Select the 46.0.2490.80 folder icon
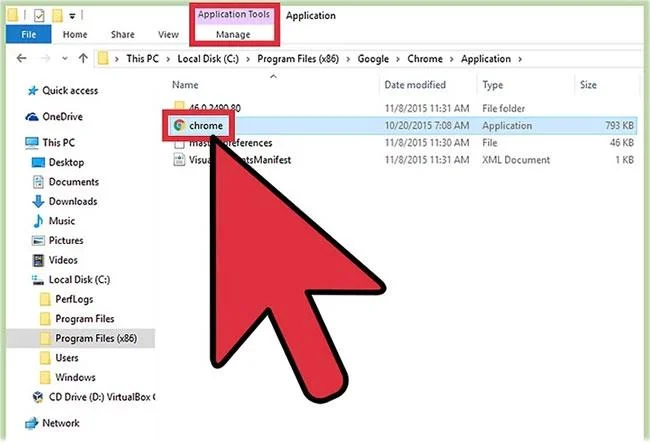Screen dimensions: 650x444 [x=179, y=106]
